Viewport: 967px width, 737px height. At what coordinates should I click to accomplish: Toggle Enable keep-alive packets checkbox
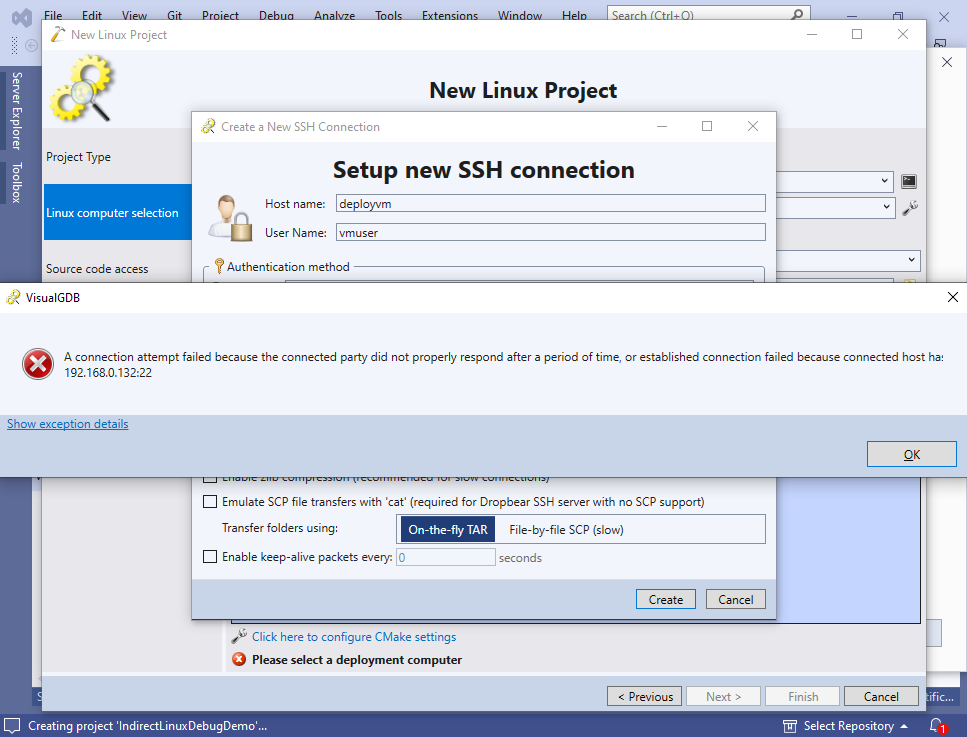210,556
